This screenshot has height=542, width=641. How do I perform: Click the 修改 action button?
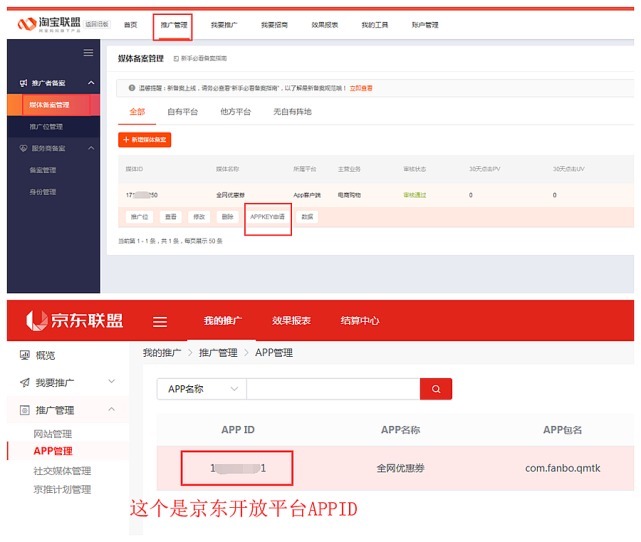pyautogui.click(x=199, y=217)
